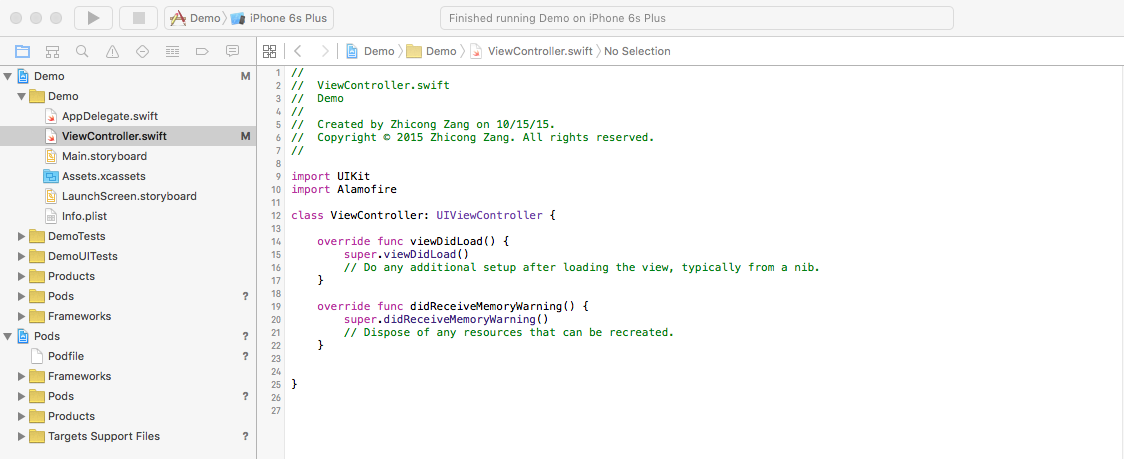Click UIViewController class name in code
This screenshot has height=459, width=1124.
[x=489, y=215]
